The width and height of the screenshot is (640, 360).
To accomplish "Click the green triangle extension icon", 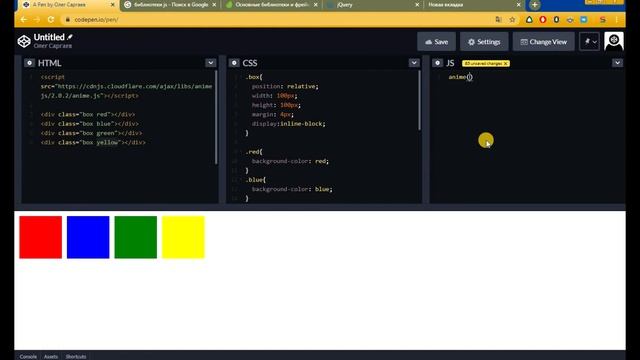I will click(529, 20).
